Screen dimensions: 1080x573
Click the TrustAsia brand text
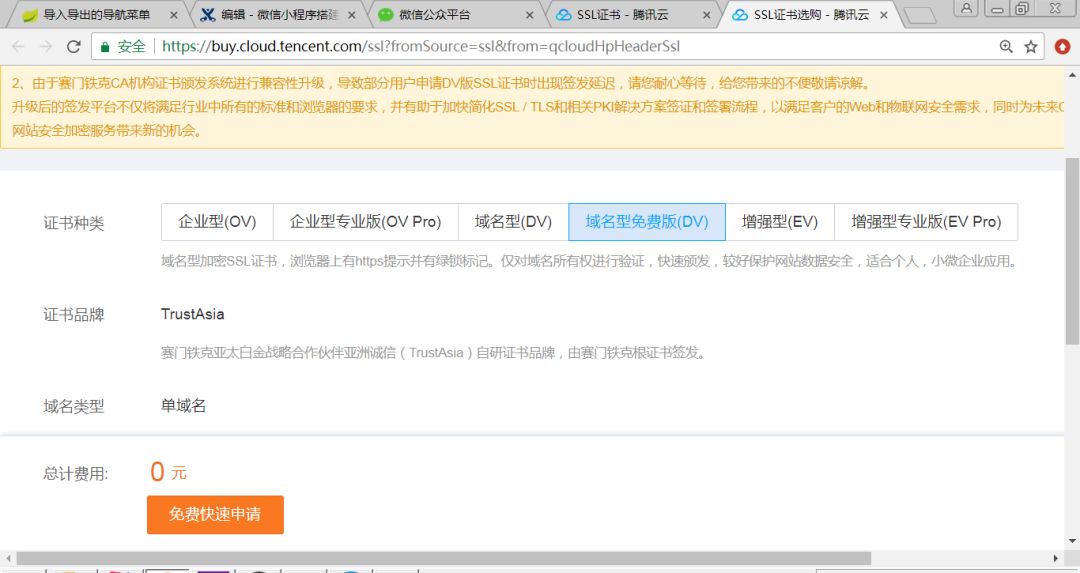(x=192, y=314)
